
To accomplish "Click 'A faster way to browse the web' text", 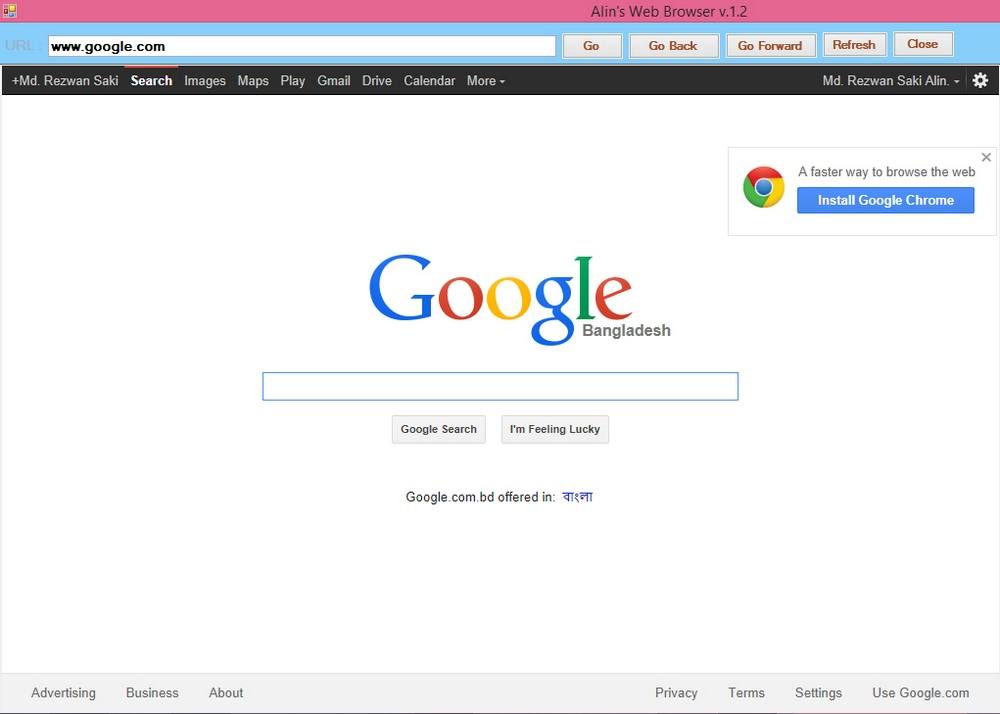I will (x=886, y=171).
